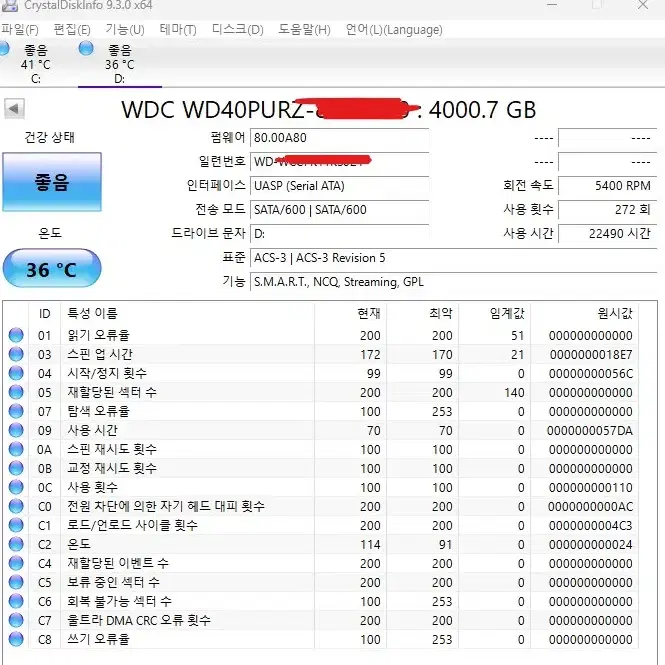Screen dimensions: 665x665
Task: Select the attribute 전원 차단에 의한 자기 헤드 대피 횟수
Action: (166, 506)
